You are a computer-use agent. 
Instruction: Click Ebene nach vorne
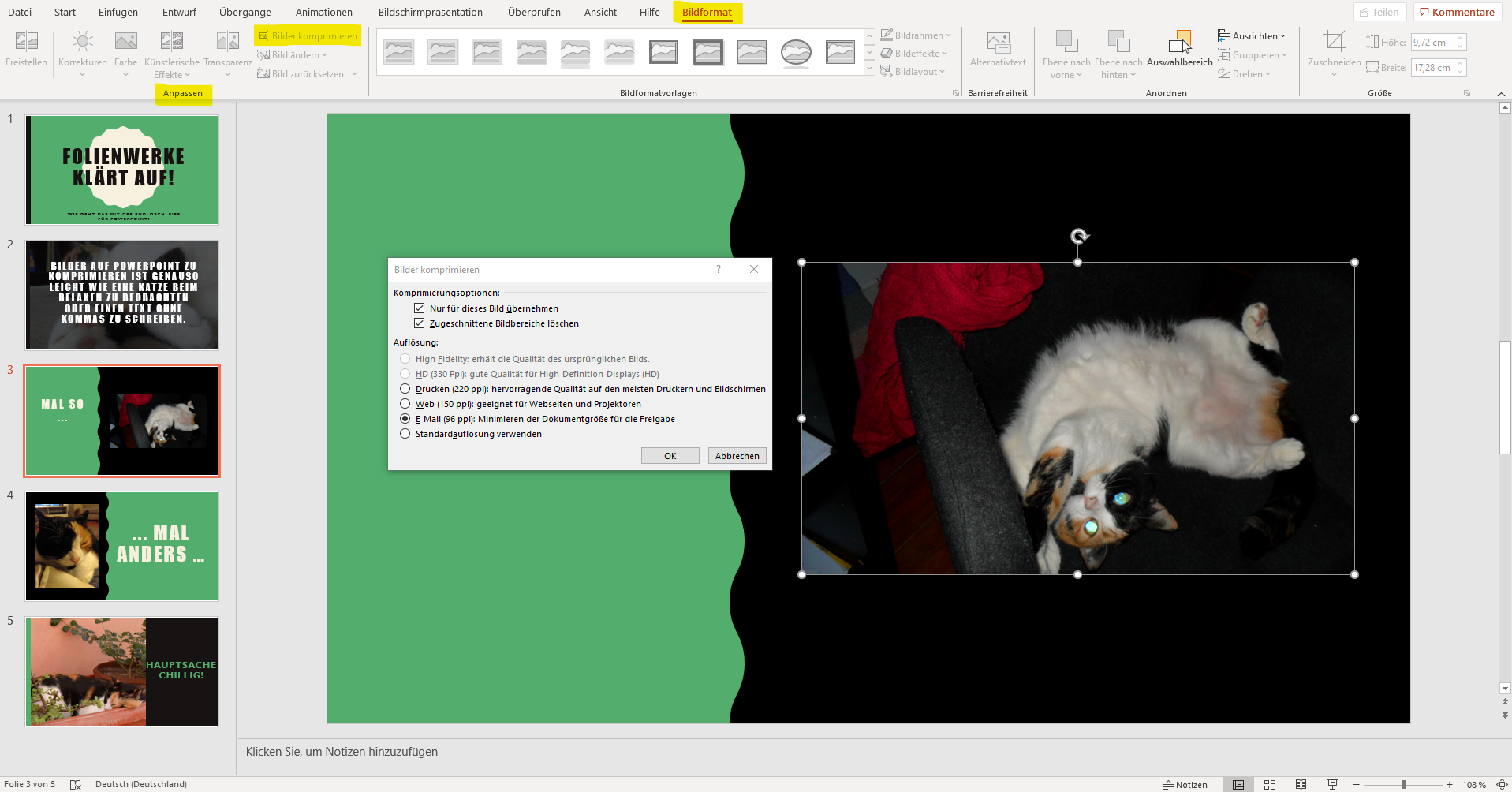[1066, 54]
